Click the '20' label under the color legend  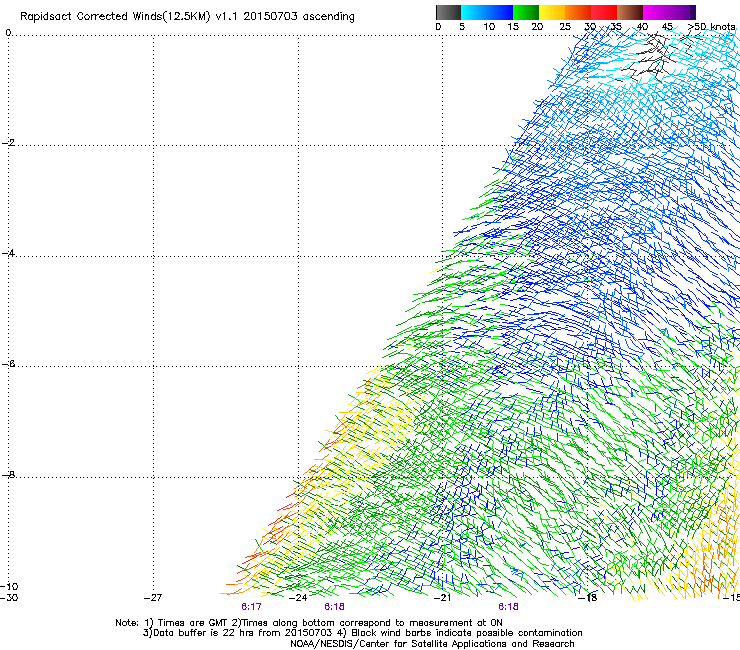click(x=537, y=27)
